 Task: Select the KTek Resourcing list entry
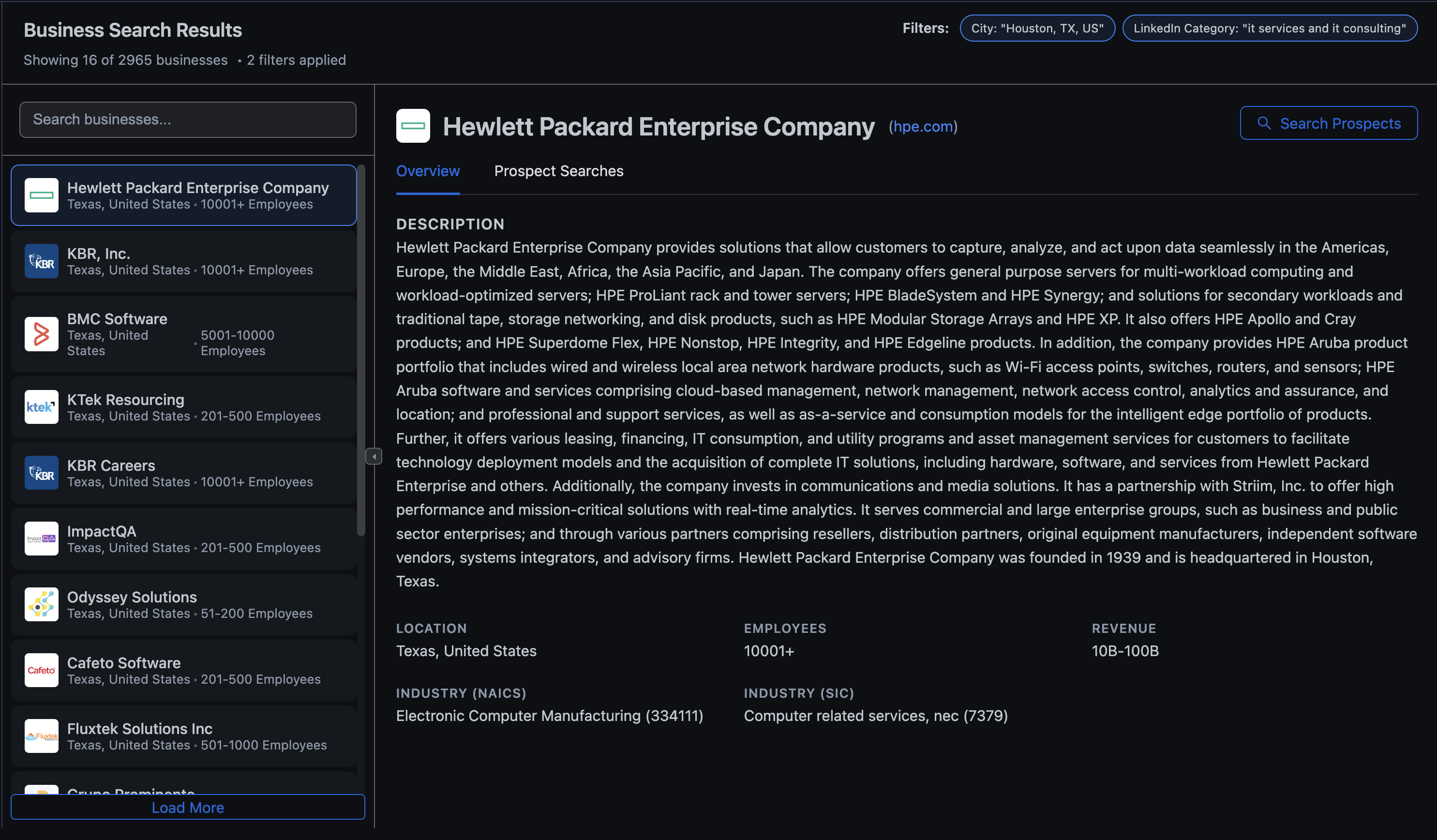pyautogui.click(x=184, y=406)
